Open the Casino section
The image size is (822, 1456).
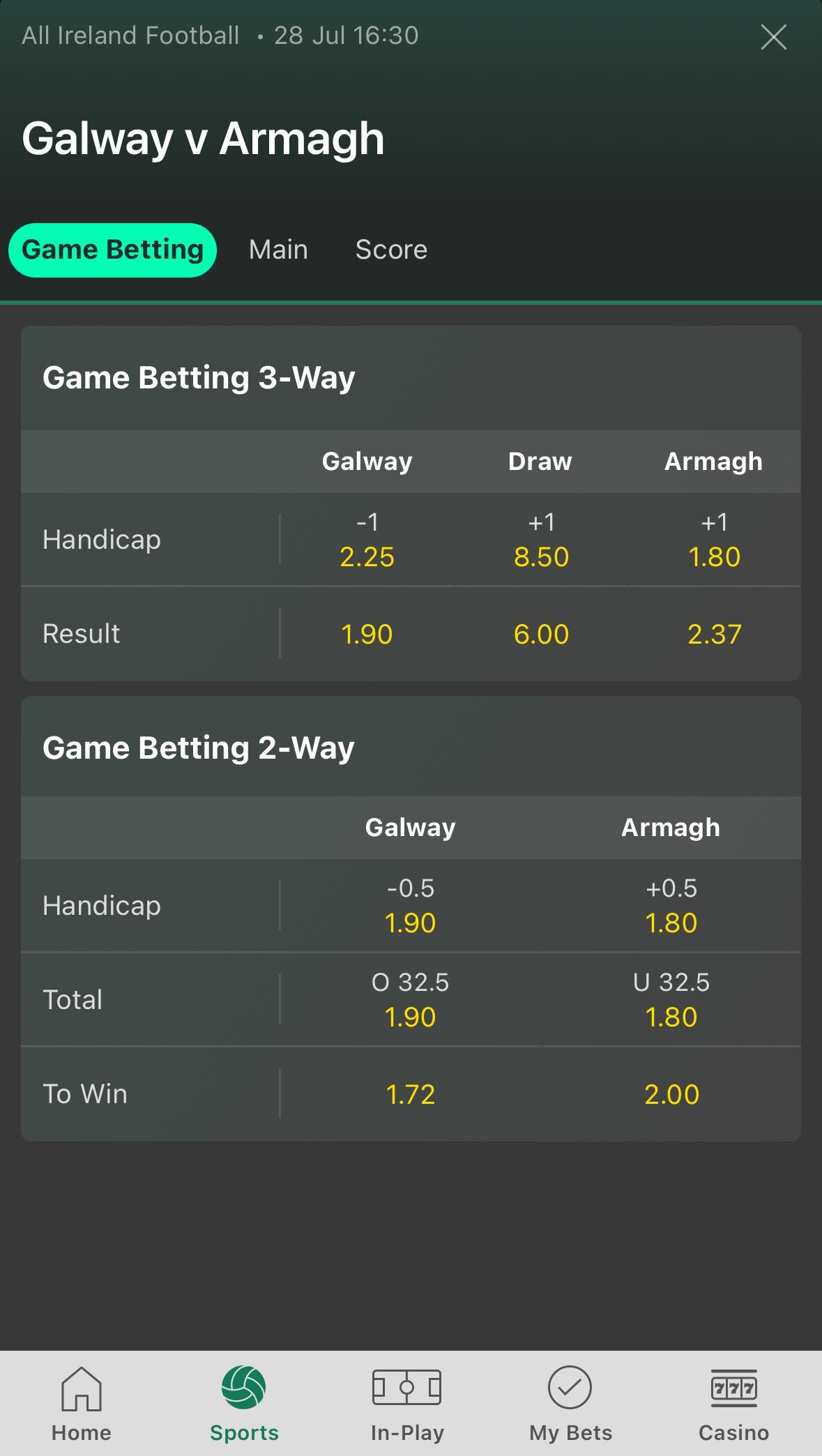(733, 1404)
